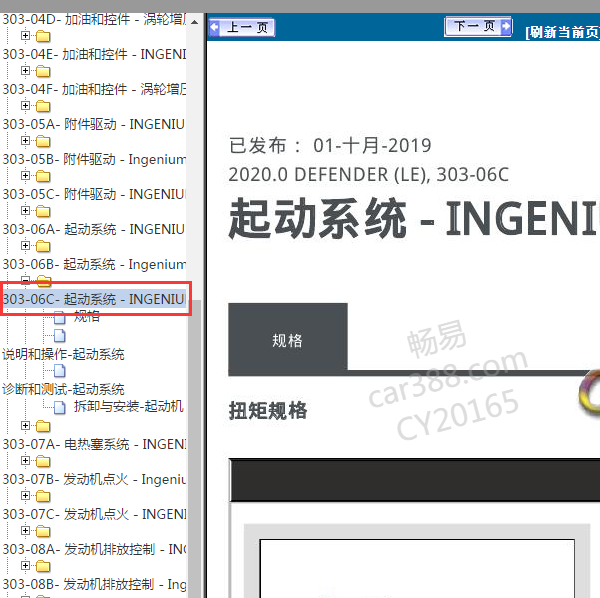The image size is (600, 598).
Task: Expand the folder under 303-04D 加油和控件
Action: tap(25, 36)
